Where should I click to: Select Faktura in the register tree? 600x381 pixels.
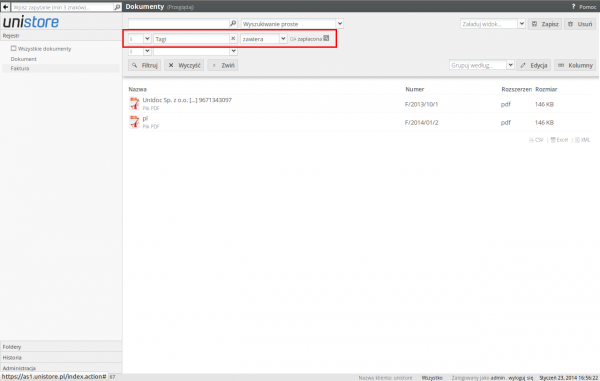click(x=20, y=68)
